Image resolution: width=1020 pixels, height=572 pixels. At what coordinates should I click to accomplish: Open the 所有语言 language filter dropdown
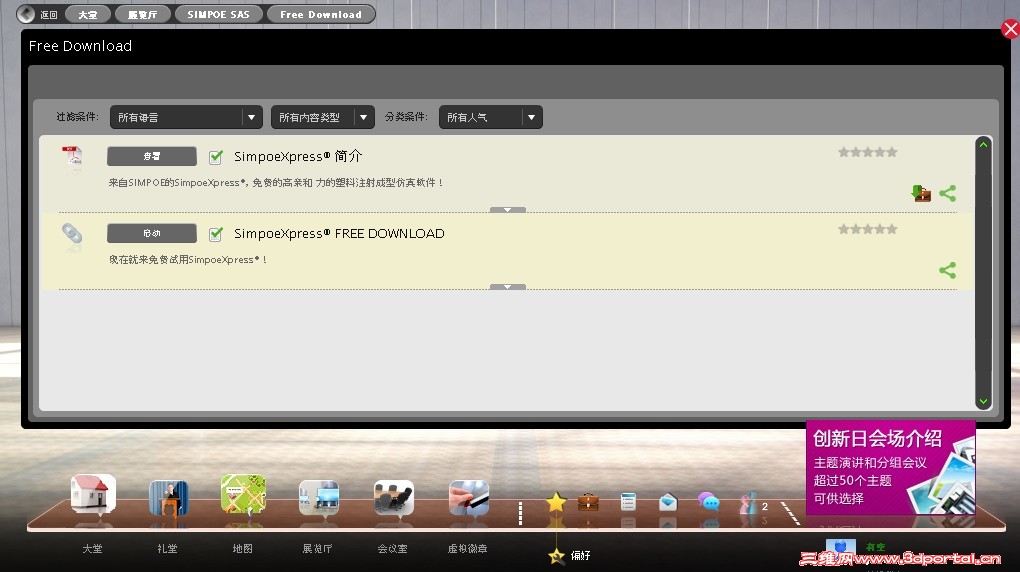point(186,117)
